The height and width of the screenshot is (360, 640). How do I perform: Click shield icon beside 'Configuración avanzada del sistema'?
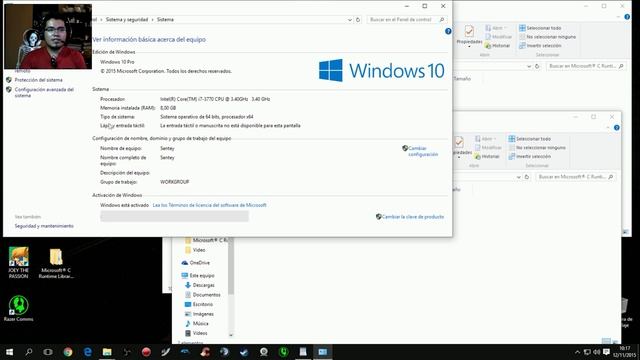pyautogui.click(x=9, y=89)
